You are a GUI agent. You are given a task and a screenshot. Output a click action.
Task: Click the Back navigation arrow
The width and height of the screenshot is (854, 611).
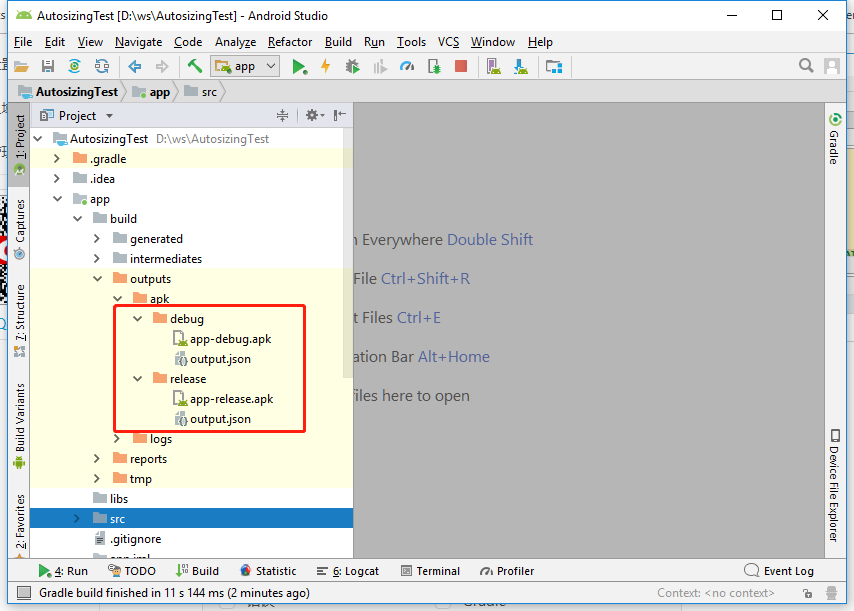tap(135, 66)
